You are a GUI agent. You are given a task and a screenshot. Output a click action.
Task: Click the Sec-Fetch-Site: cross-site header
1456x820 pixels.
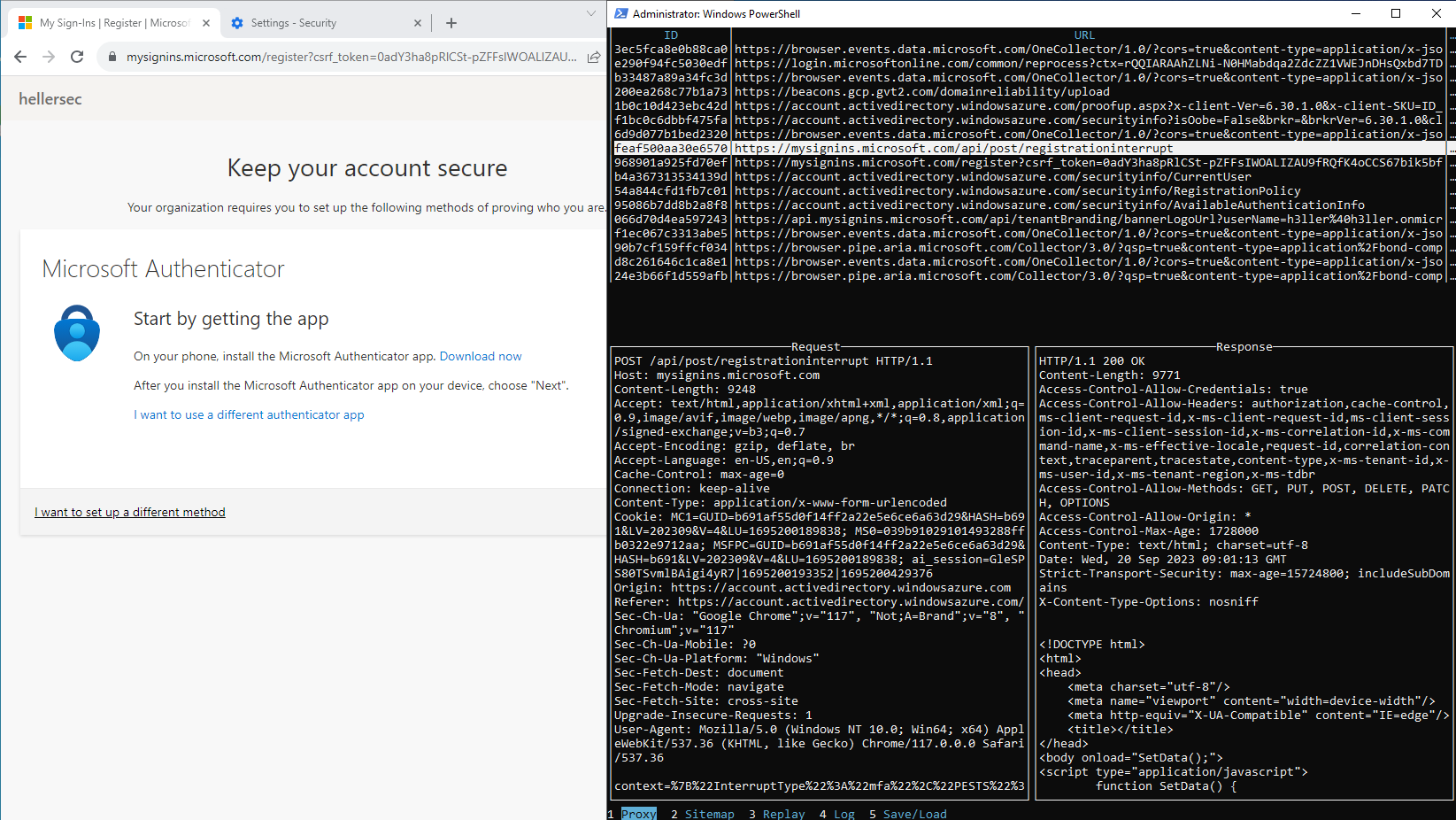[x=706, y=701]
